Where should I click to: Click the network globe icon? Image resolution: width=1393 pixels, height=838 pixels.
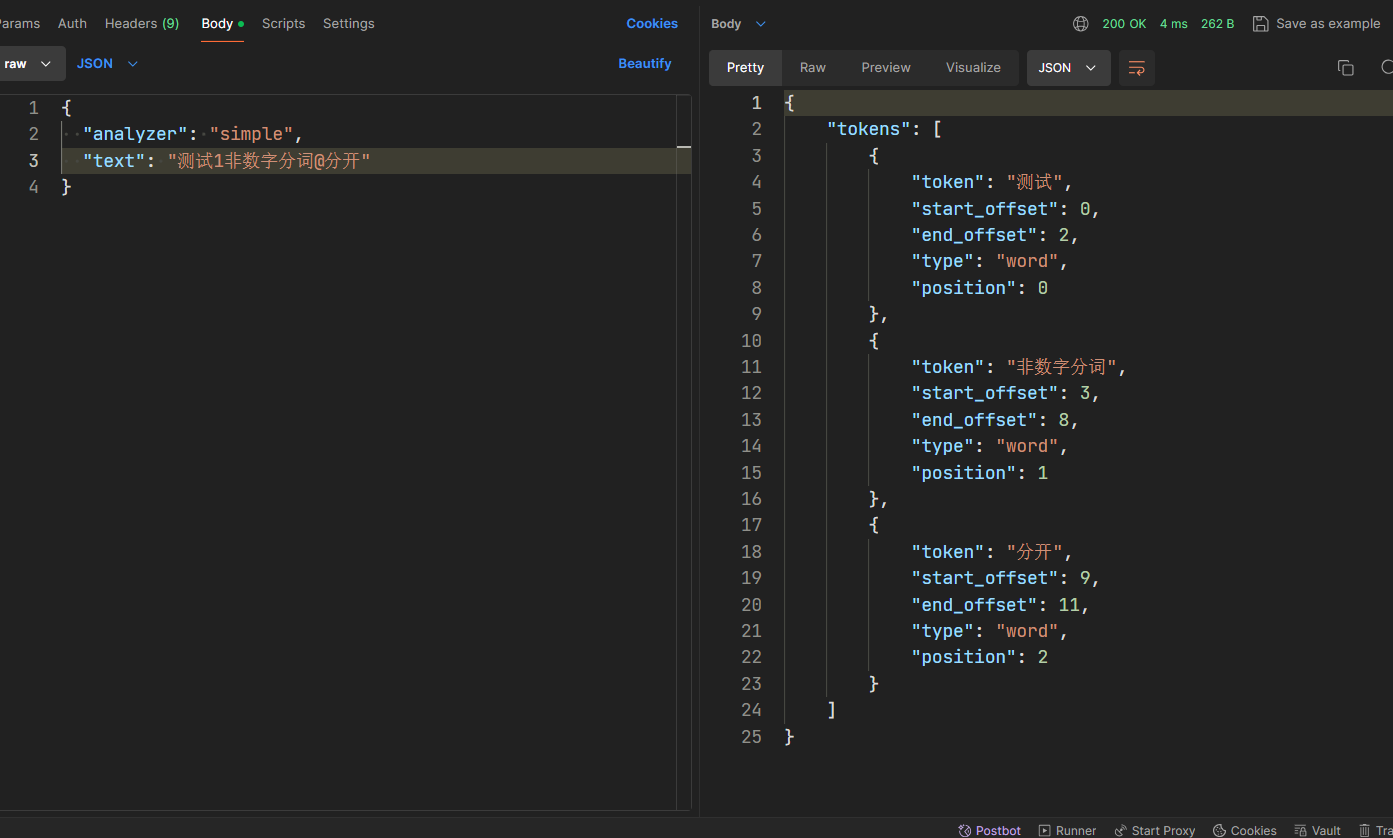(x=1080, y=24)
